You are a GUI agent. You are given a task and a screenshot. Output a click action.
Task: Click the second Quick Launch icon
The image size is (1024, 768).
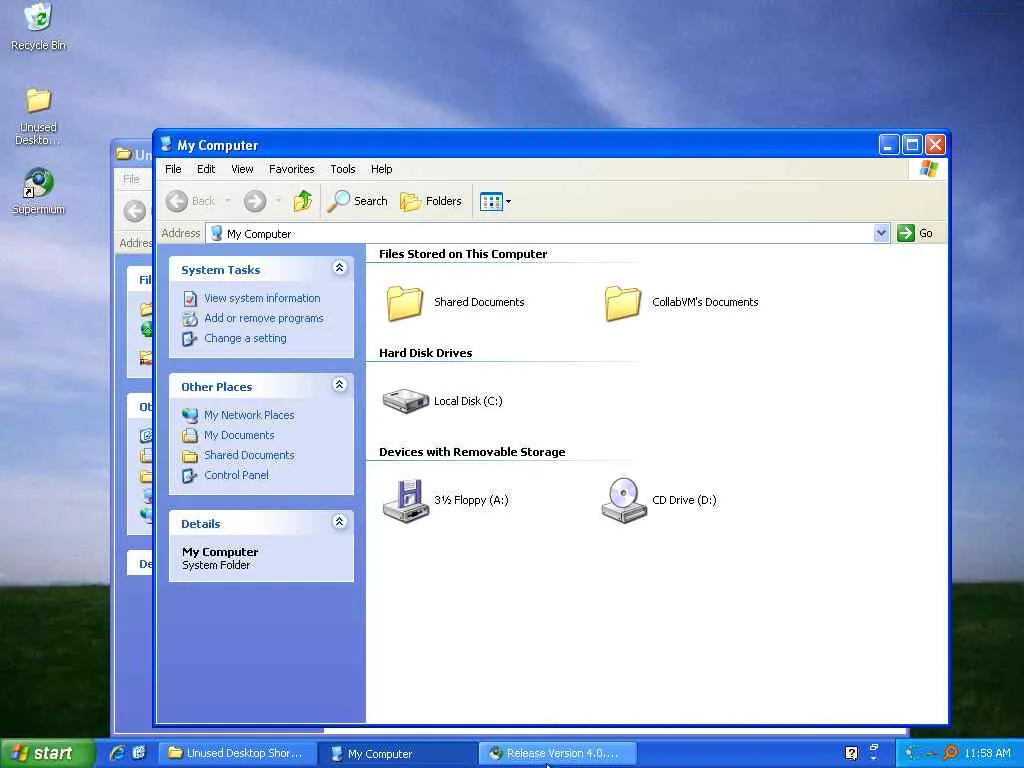click(139, 753)
